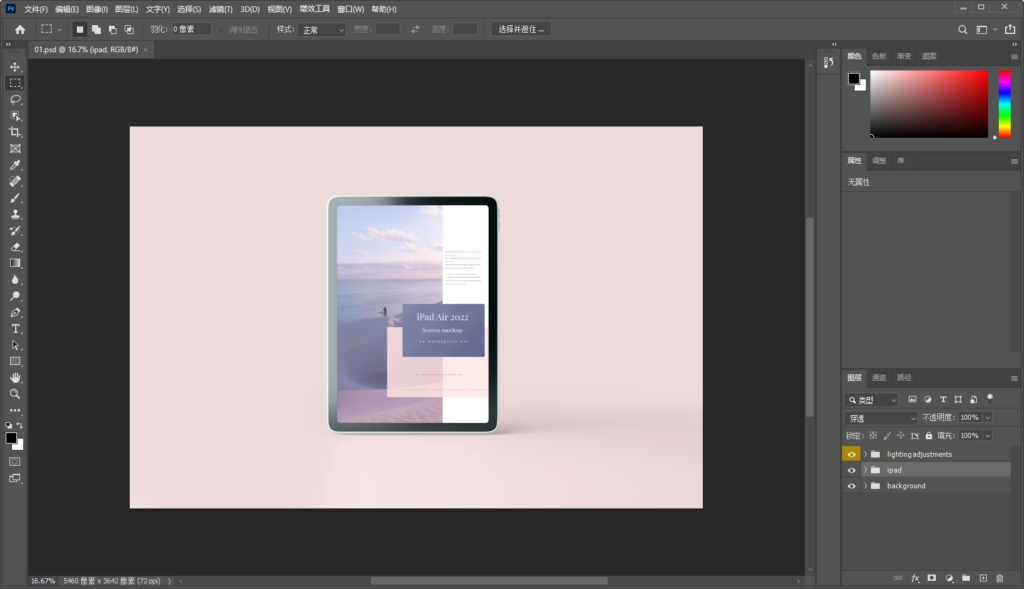The height and width of the screenshot is (589, 1024).
Task: Select the Horizontal Type tool
Action: coord(15,328)
